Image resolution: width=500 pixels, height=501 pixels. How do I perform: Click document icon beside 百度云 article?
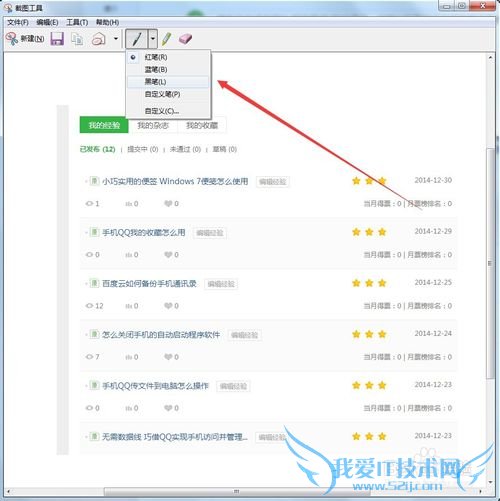click(94, 283)
